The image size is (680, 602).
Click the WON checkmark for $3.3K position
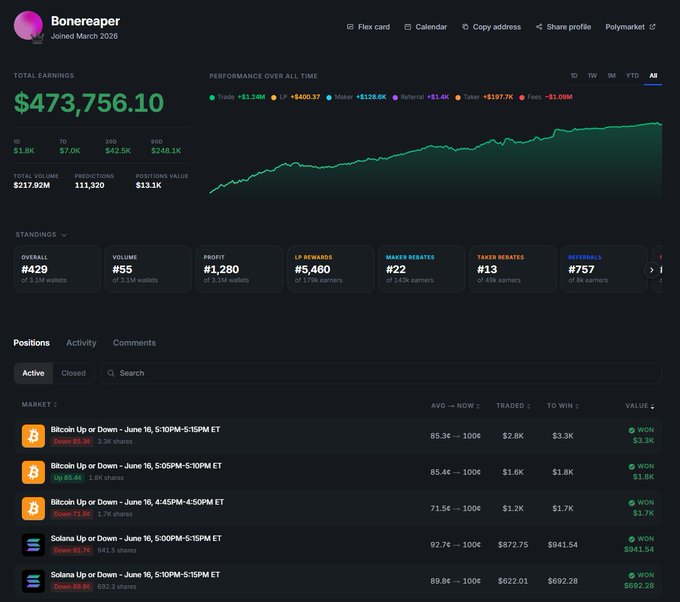[631, 430]
